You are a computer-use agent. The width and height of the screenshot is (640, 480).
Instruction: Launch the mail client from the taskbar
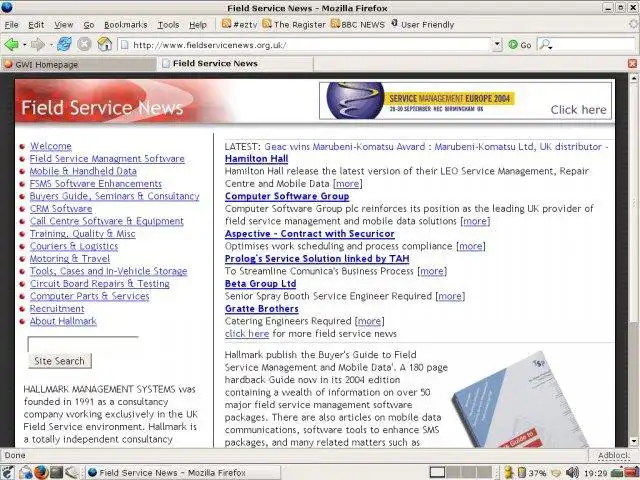[25, 472]
